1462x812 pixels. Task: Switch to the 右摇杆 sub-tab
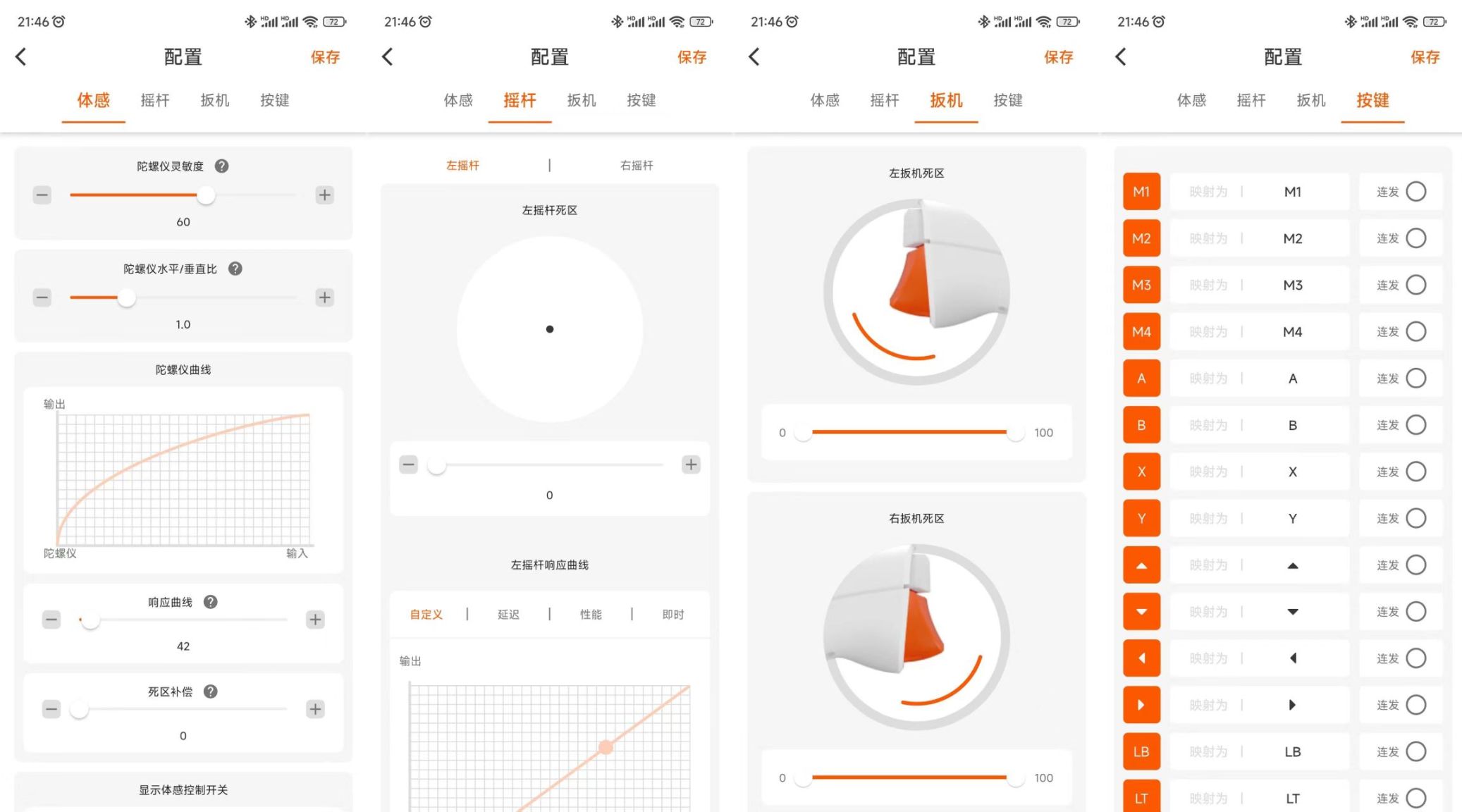click(x=637, y=166)
